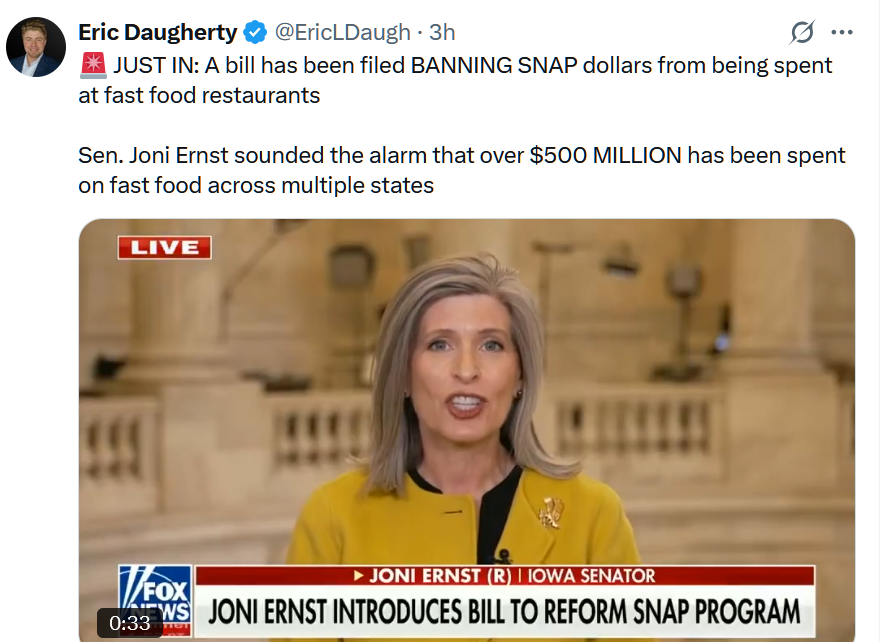Click the 'BANNING SNAP' words in tweet
880x642 pixels.
click(494, 66)
